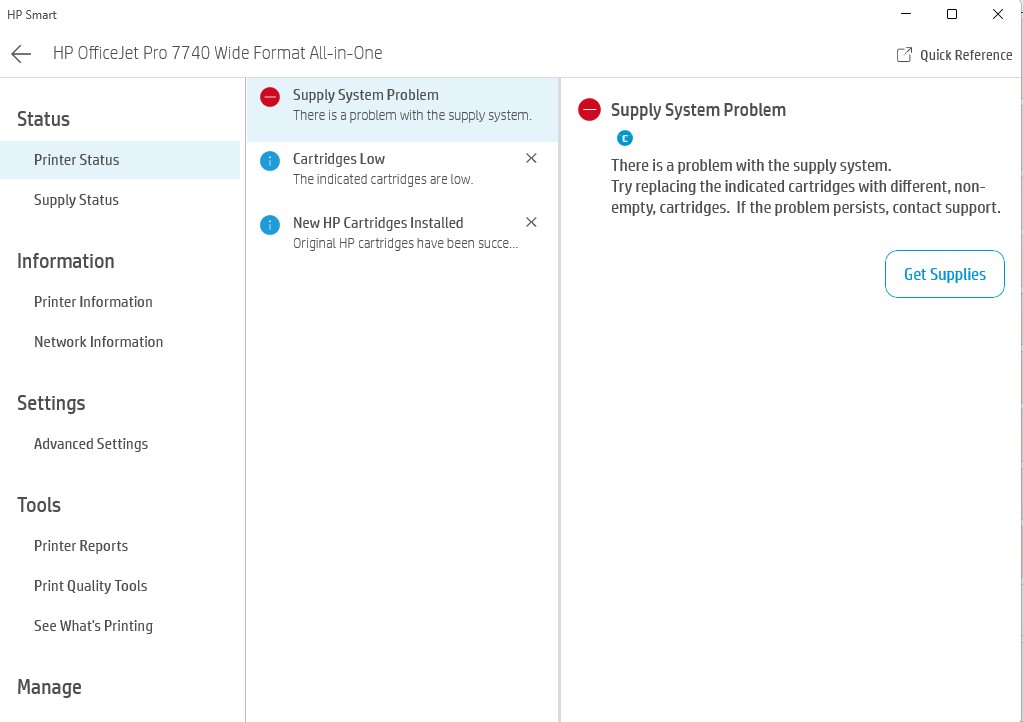
Task: Click red error icon beside Supply System Problem in the list
Action: pos(270,97)
